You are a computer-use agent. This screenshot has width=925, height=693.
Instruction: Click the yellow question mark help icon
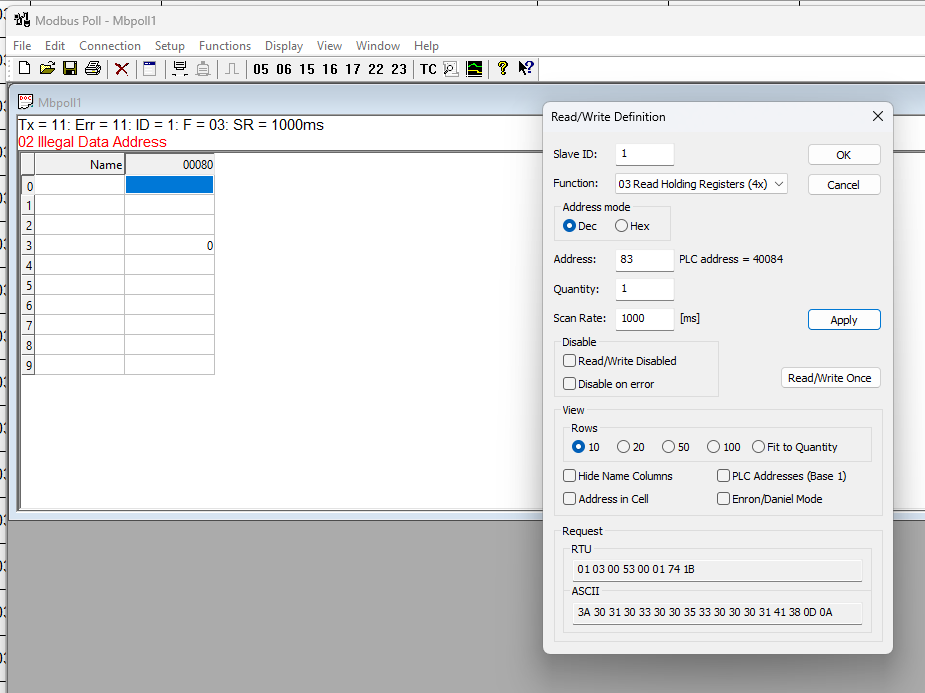click(x=503, y=69)
